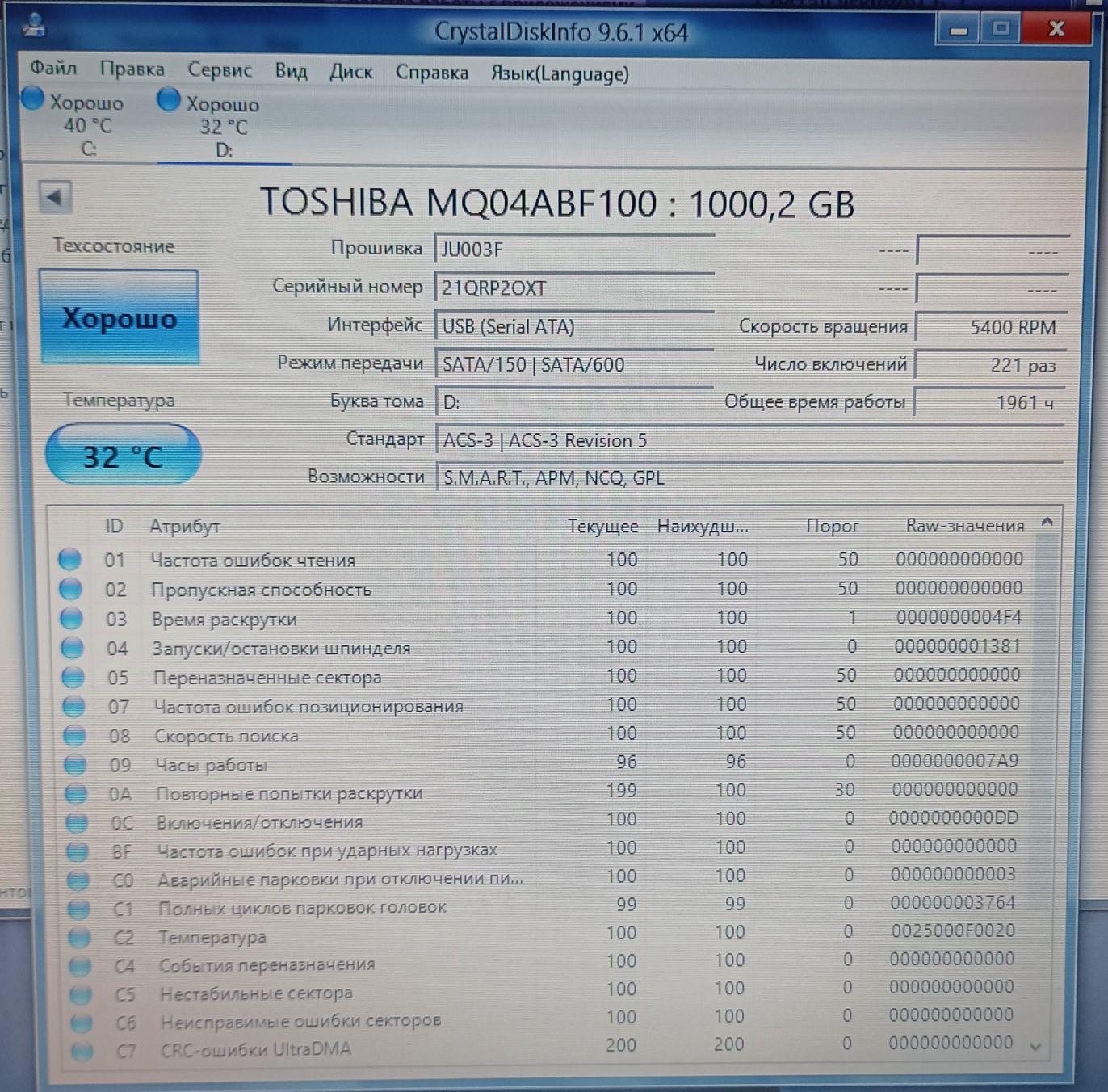Click the features field S.M.A.R.T., APM, NCQ, GPL

click(749, 477)
